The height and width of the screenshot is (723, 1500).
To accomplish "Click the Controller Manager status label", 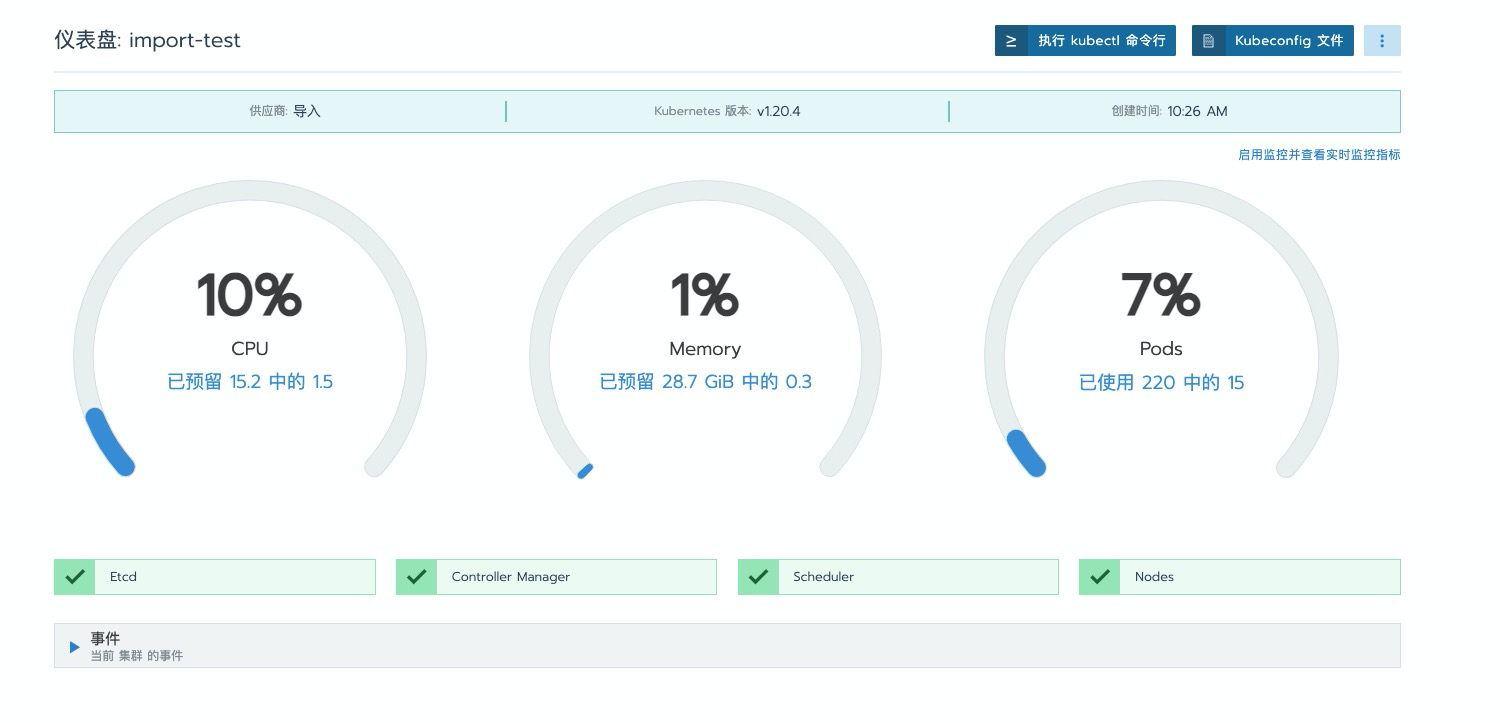I will (511, 577).
